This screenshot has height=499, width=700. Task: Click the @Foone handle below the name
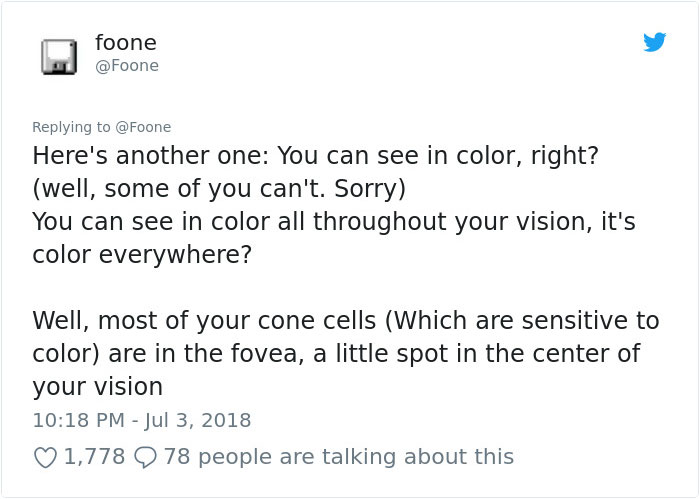point(126,66)
